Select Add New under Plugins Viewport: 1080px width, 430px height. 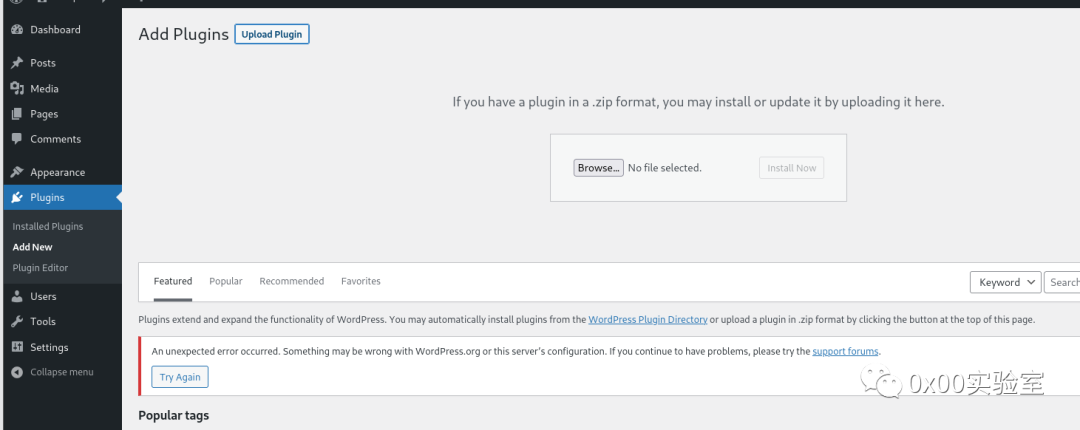click(x=32, y=247)
